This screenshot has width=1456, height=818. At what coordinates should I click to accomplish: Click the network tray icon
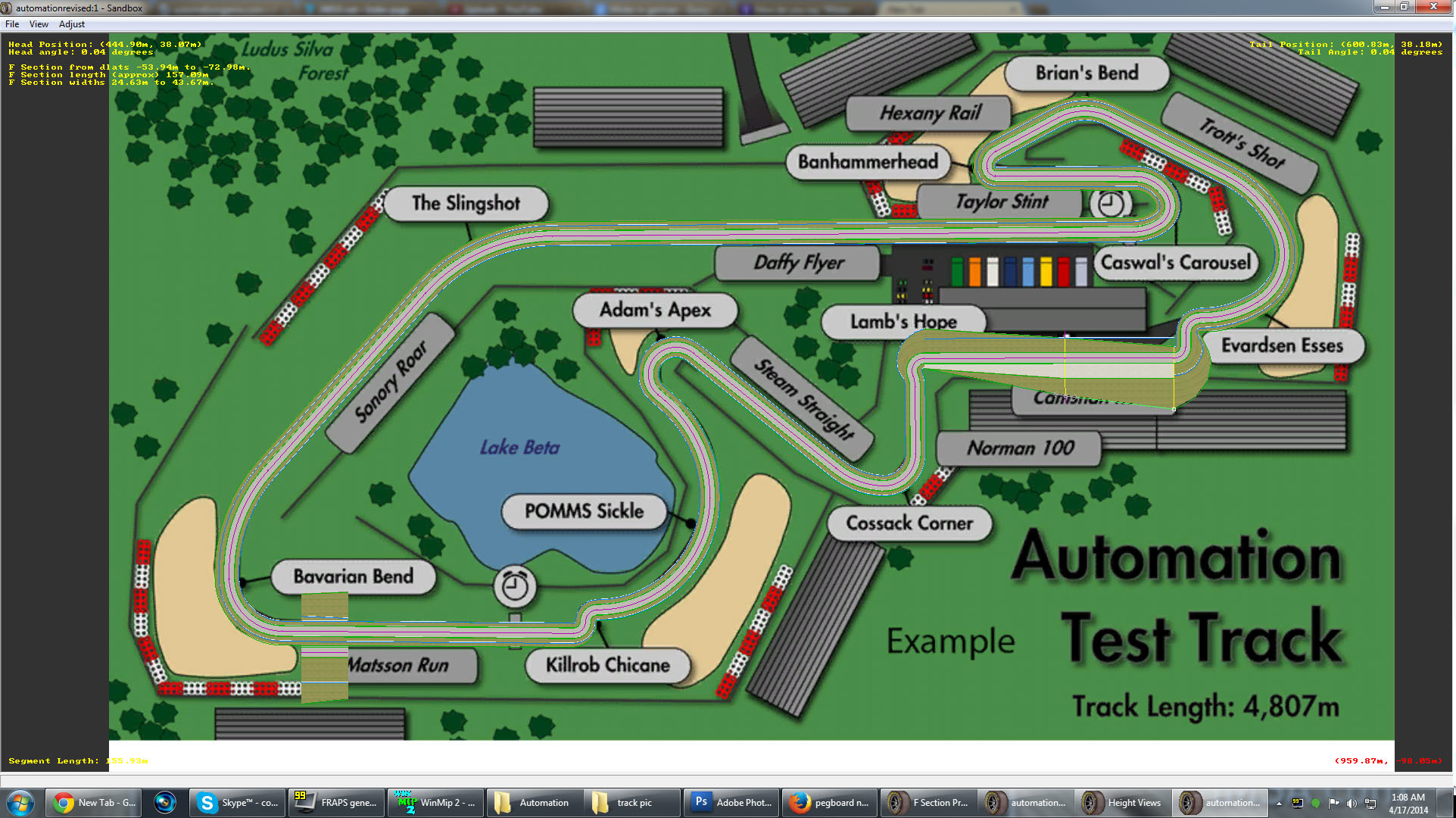(x=1370, y=803)
